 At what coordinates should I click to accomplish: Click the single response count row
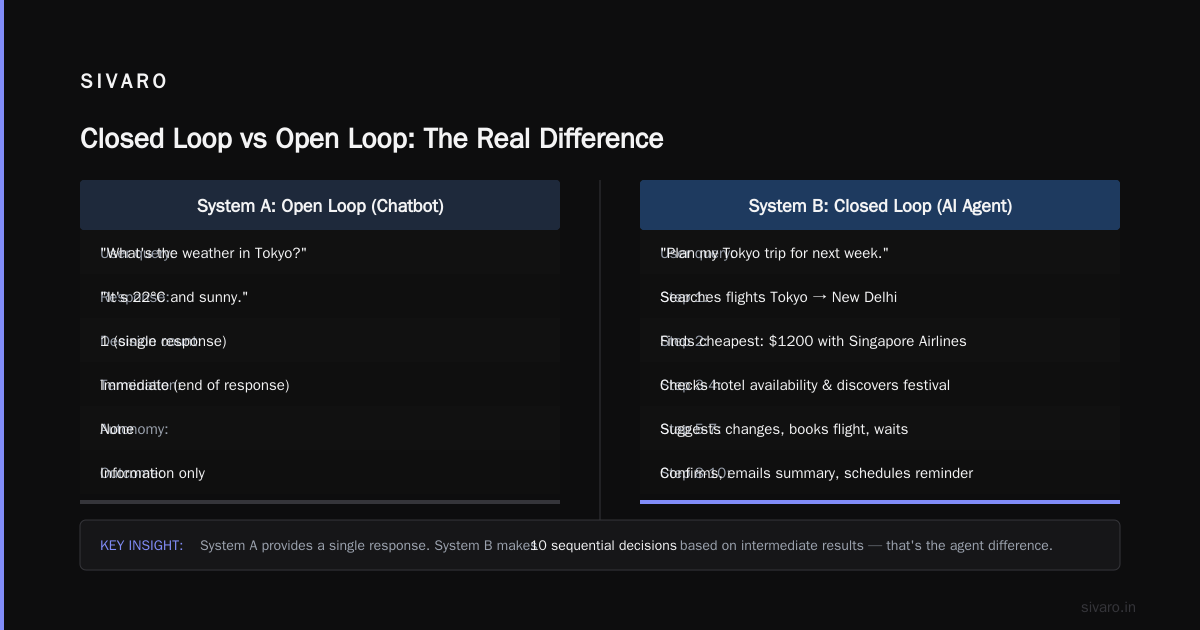pyautogui.click(x=320, y=341)
